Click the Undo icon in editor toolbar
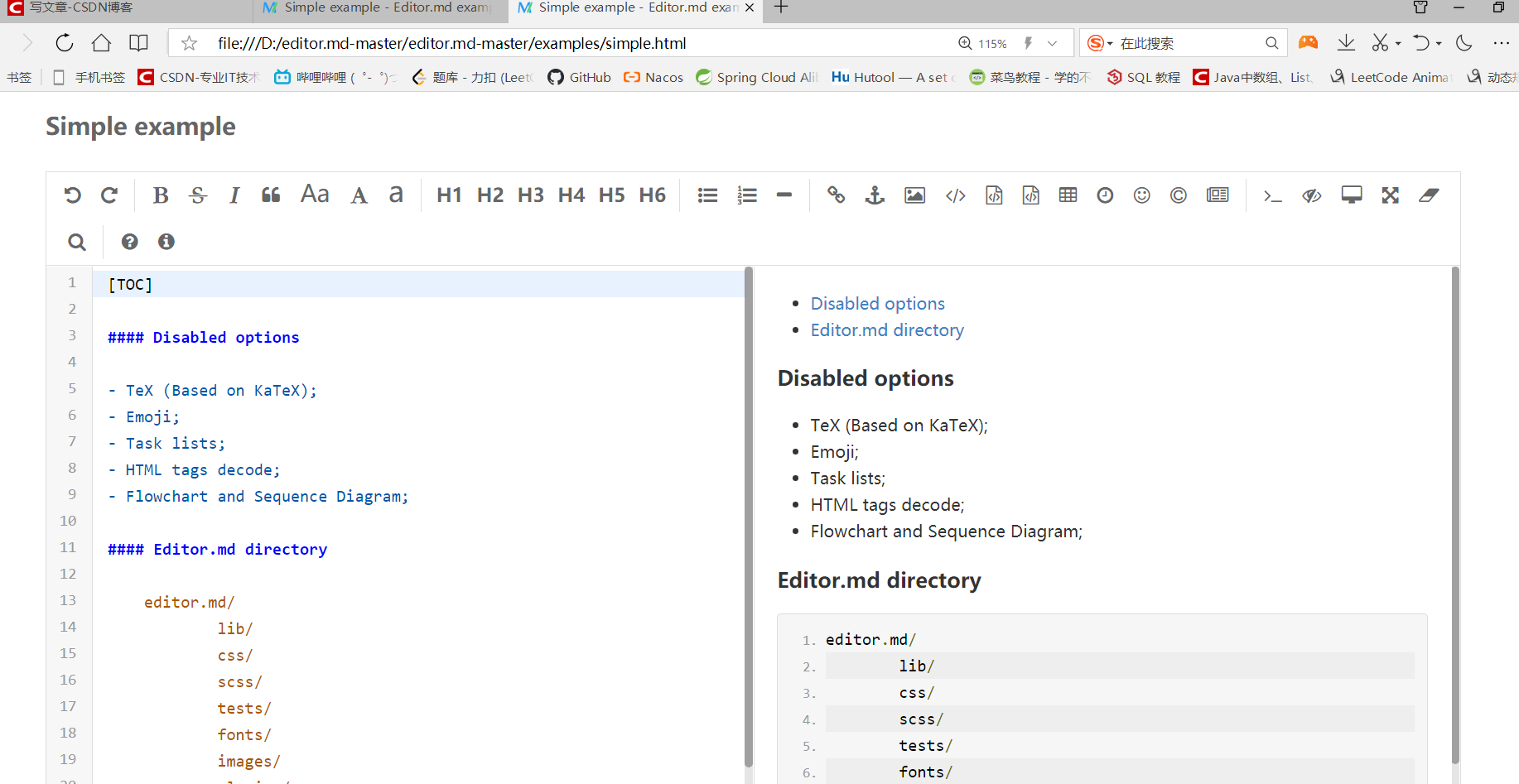This screenshot has width=1519, height=784. 73,195
